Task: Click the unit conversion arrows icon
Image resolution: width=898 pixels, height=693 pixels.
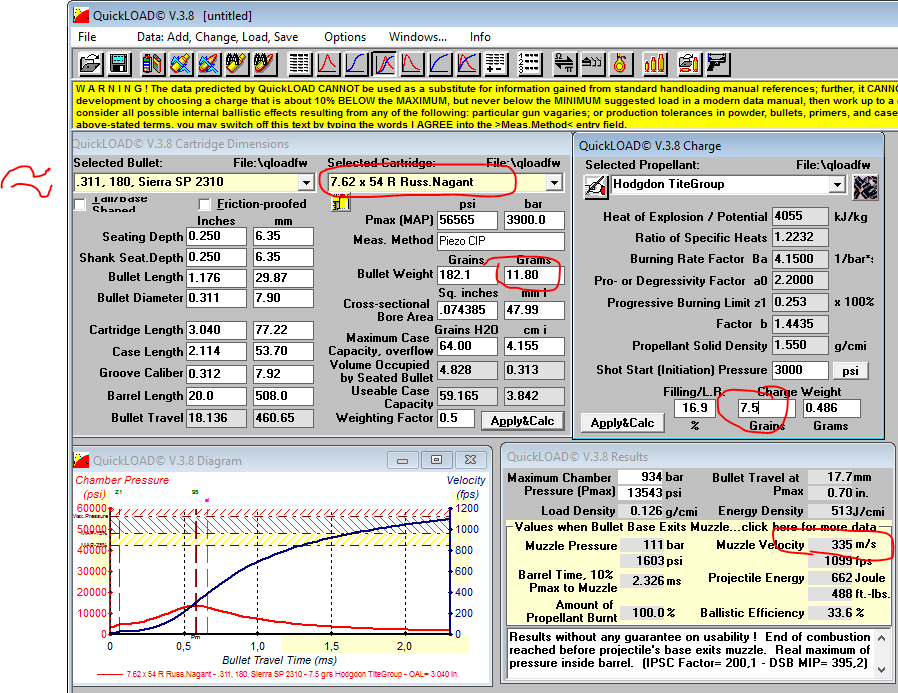Action: 564,64
